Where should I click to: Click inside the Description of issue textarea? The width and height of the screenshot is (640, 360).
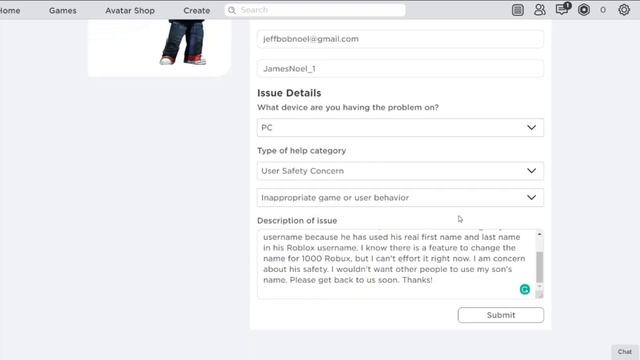point(396,264)
